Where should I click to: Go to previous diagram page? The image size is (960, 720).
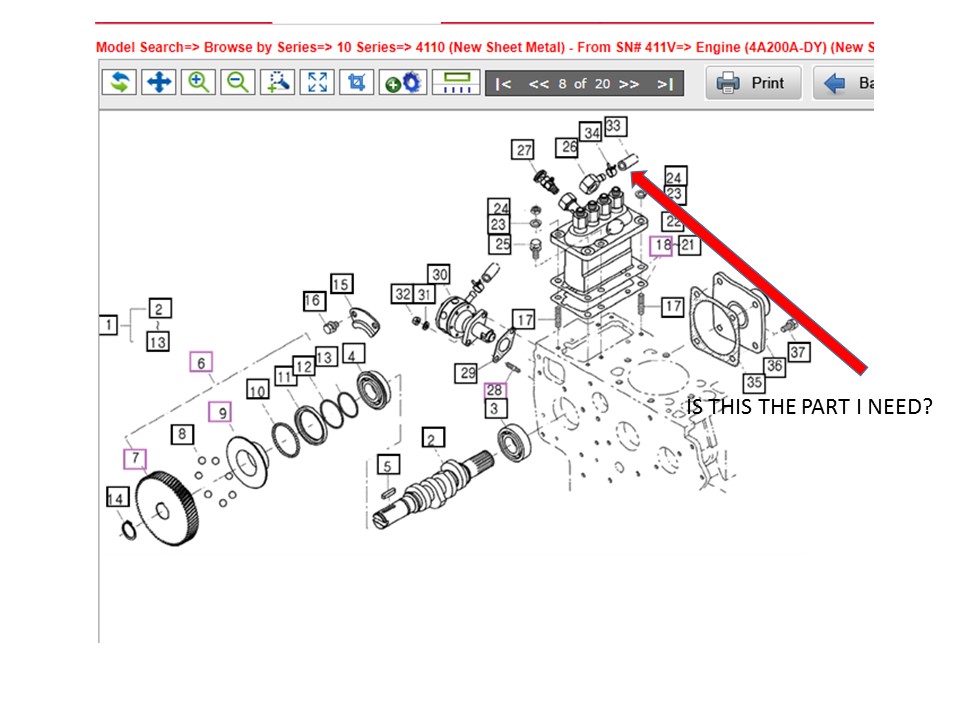[x=539, y=84]
